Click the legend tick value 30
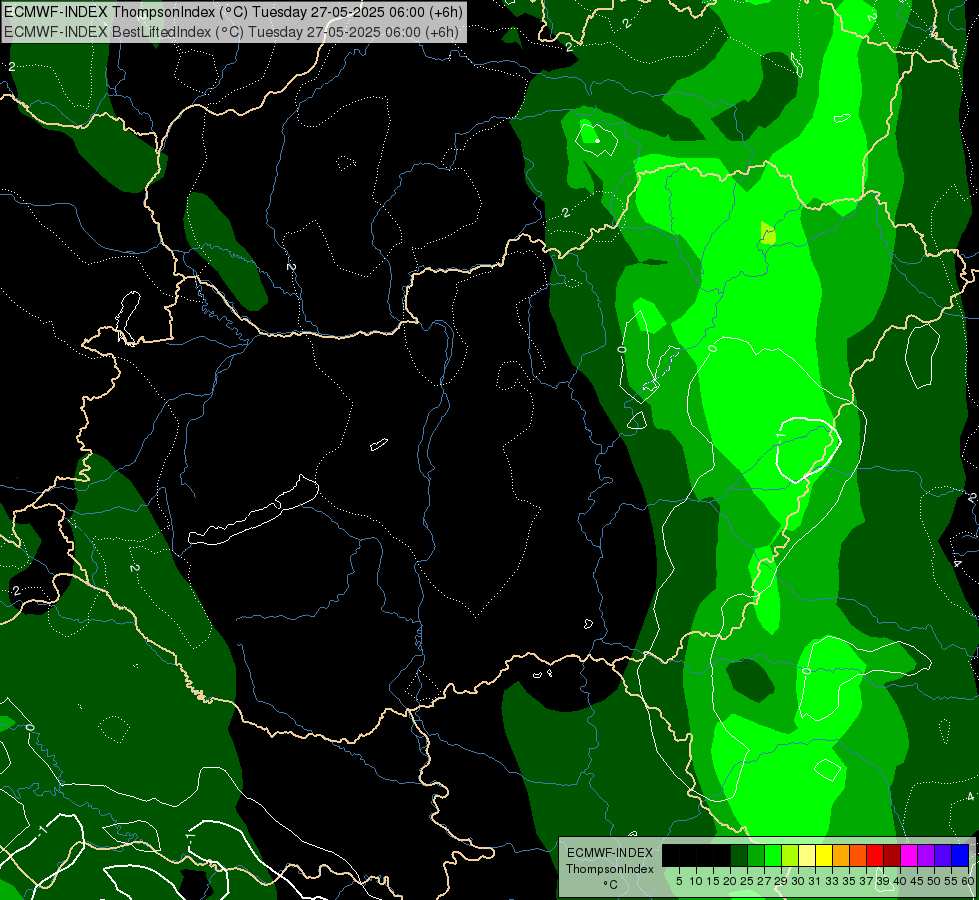979x900 pixels. [798, 881]
